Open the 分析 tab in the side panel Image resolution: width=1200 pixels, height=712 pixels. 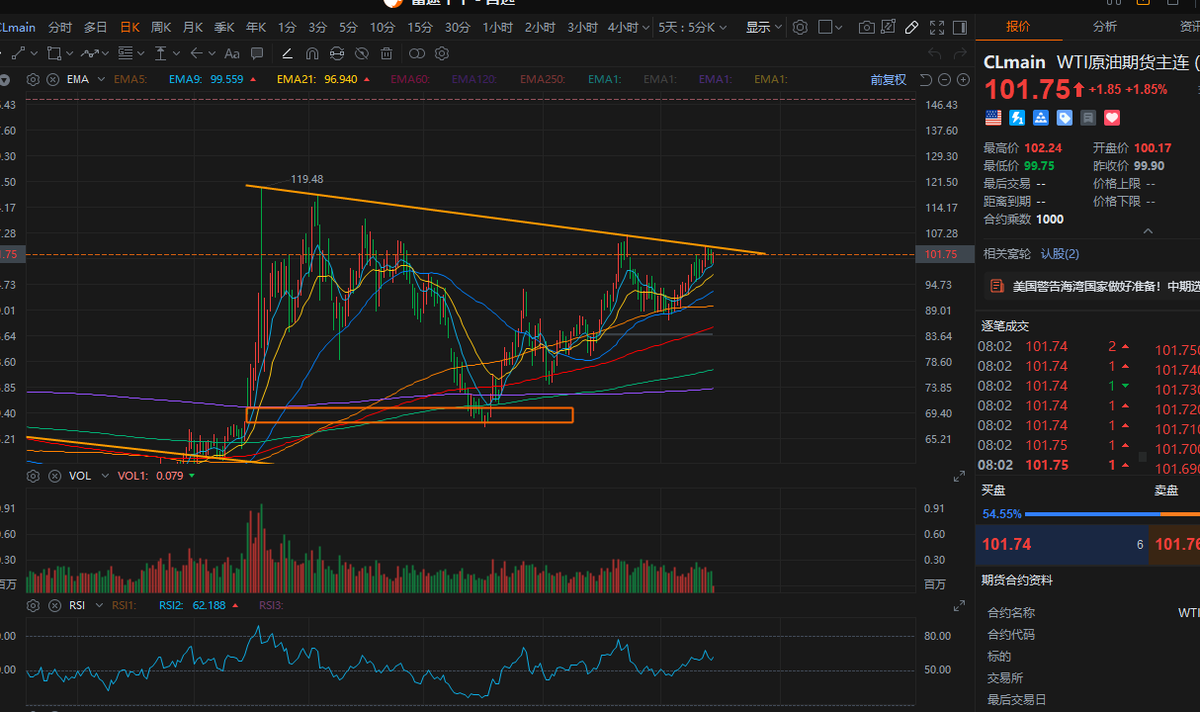1105,26
